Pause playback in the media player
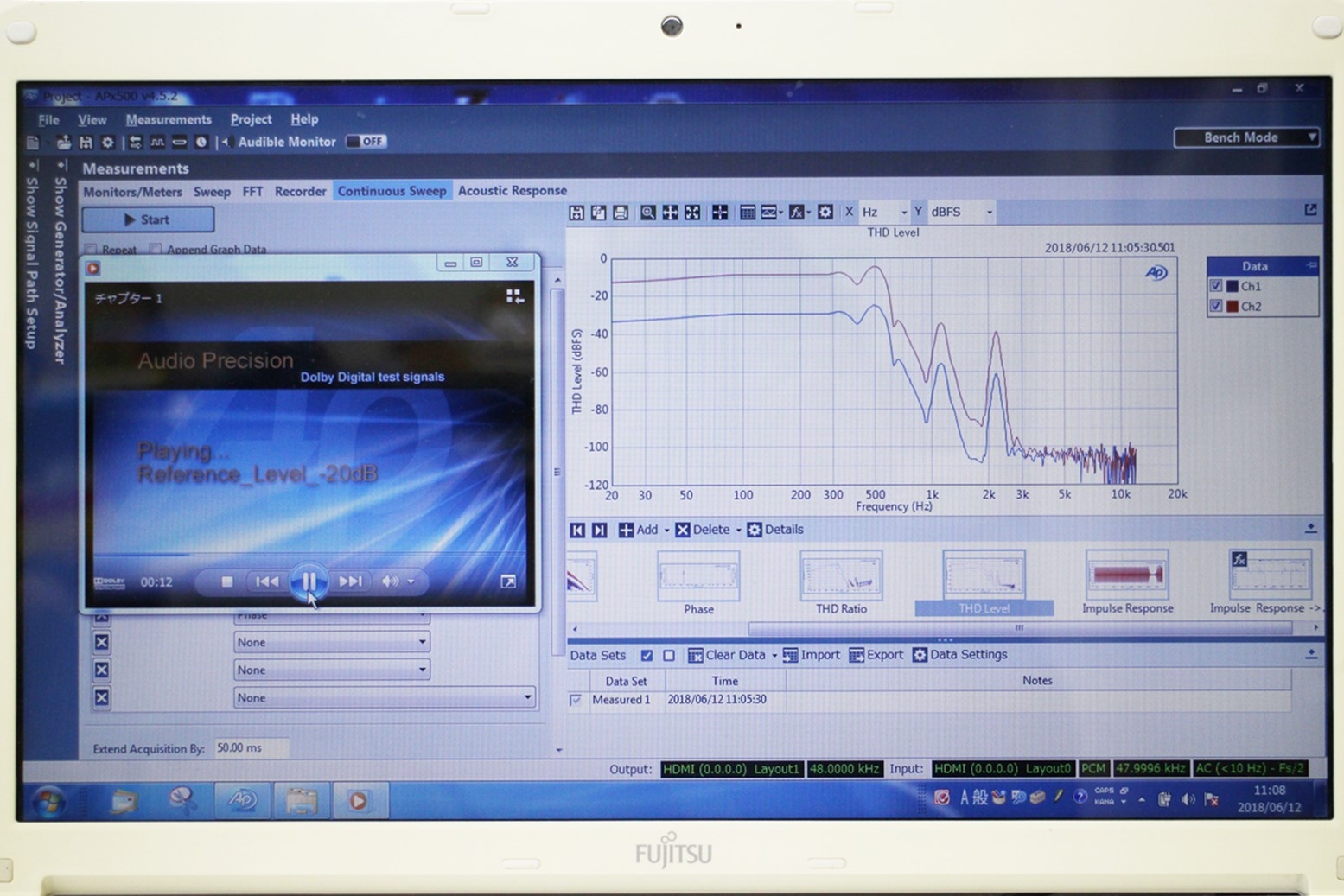 click(x=309, y=581)
